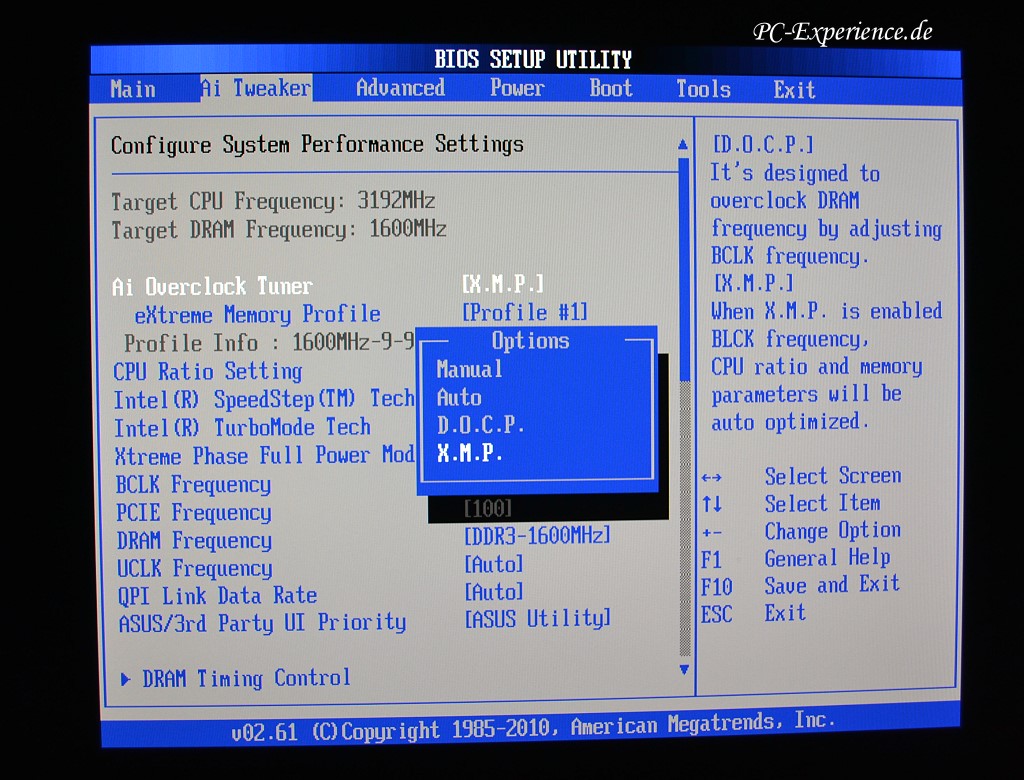
Task: Open the Tools tab
Action: 703,89
